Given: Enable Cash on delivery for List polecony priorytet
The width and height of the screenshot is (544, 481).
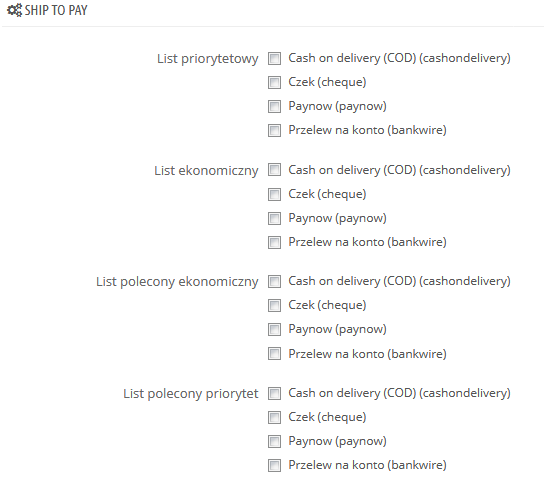Looking at the screenshot, I should 274,394.
